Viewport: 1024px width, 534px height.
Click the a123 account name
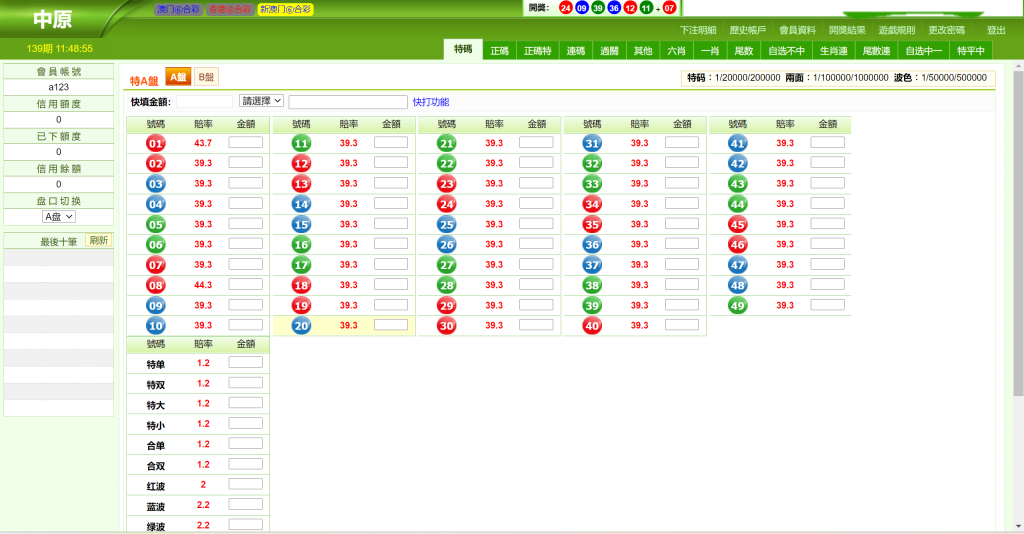pos(59,87)
